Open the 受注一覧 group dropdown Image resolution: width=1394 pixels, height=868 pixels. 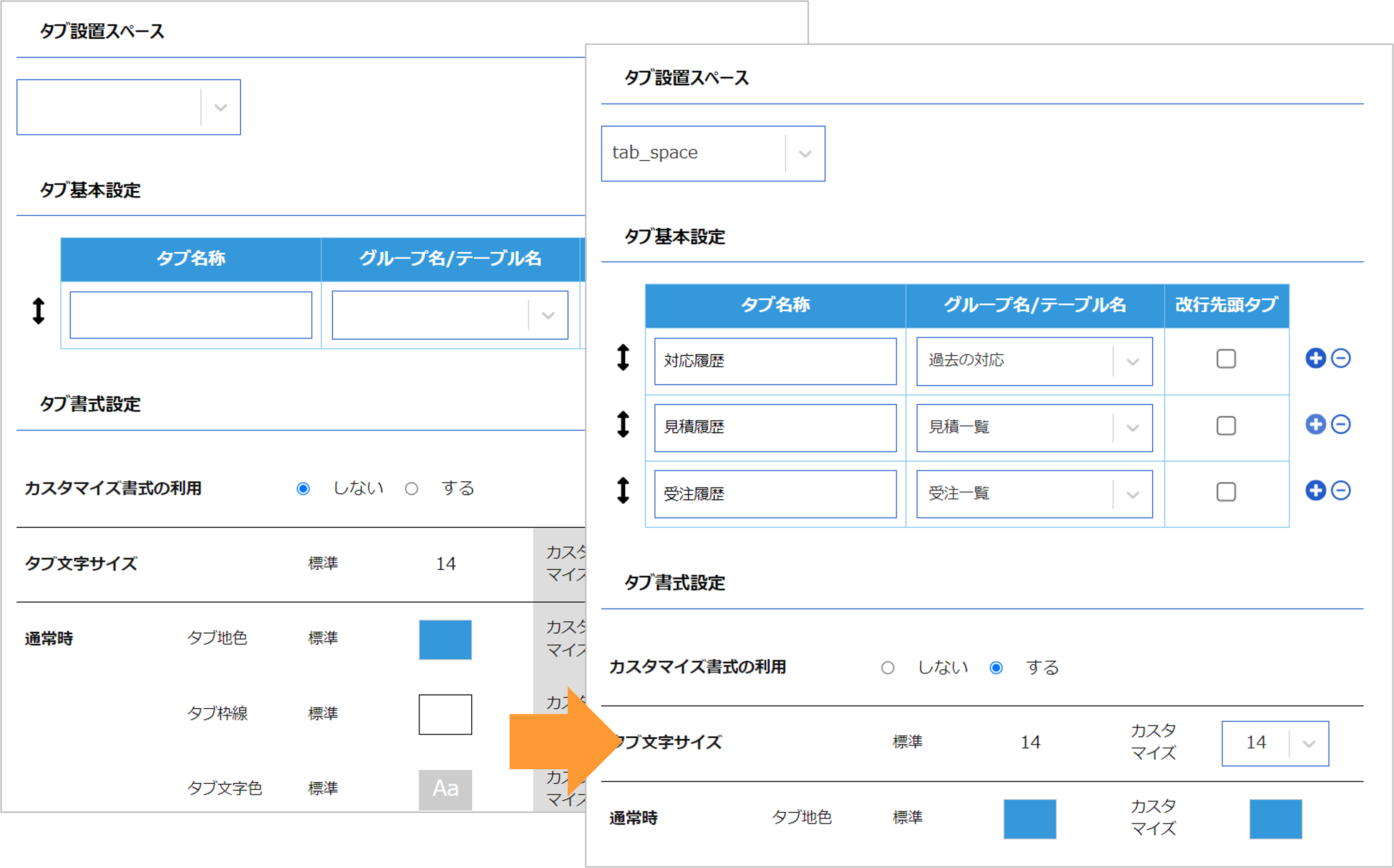coord(1034,494)
